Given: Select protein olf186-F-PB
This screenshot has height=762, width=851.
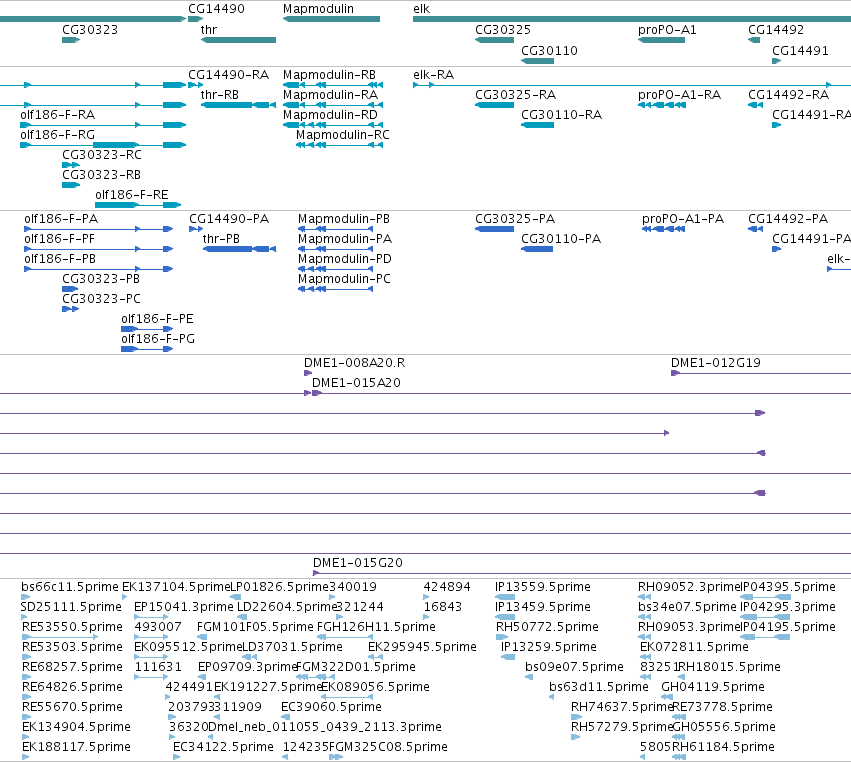Looking at the screenshot, I should pos(99,269).
